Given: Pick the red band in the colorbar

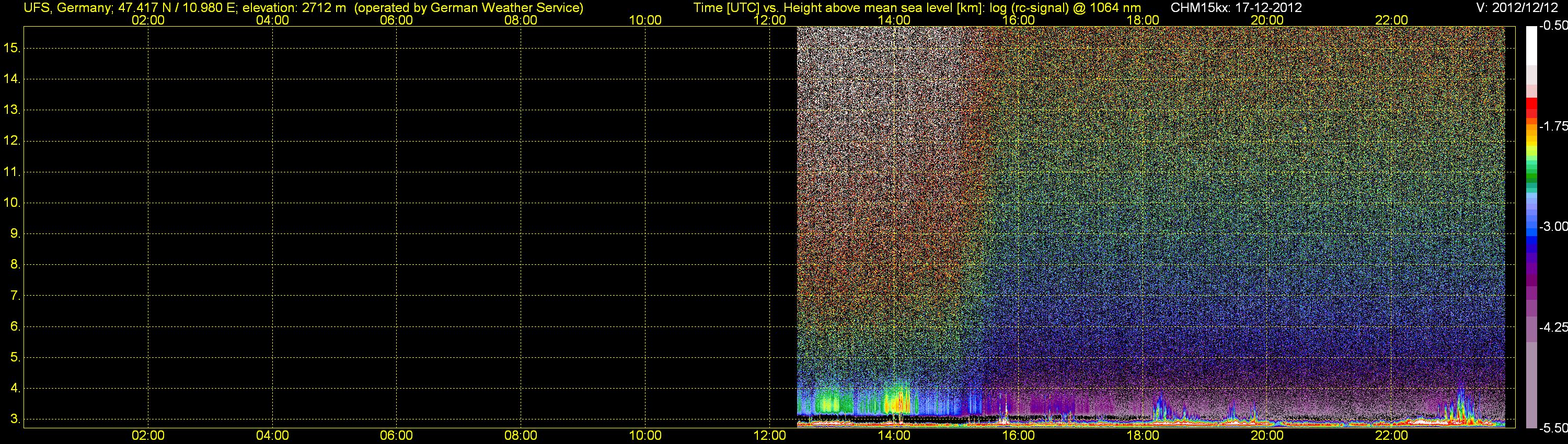Looking at the screenshot, I should click(x=1531, y=108).
